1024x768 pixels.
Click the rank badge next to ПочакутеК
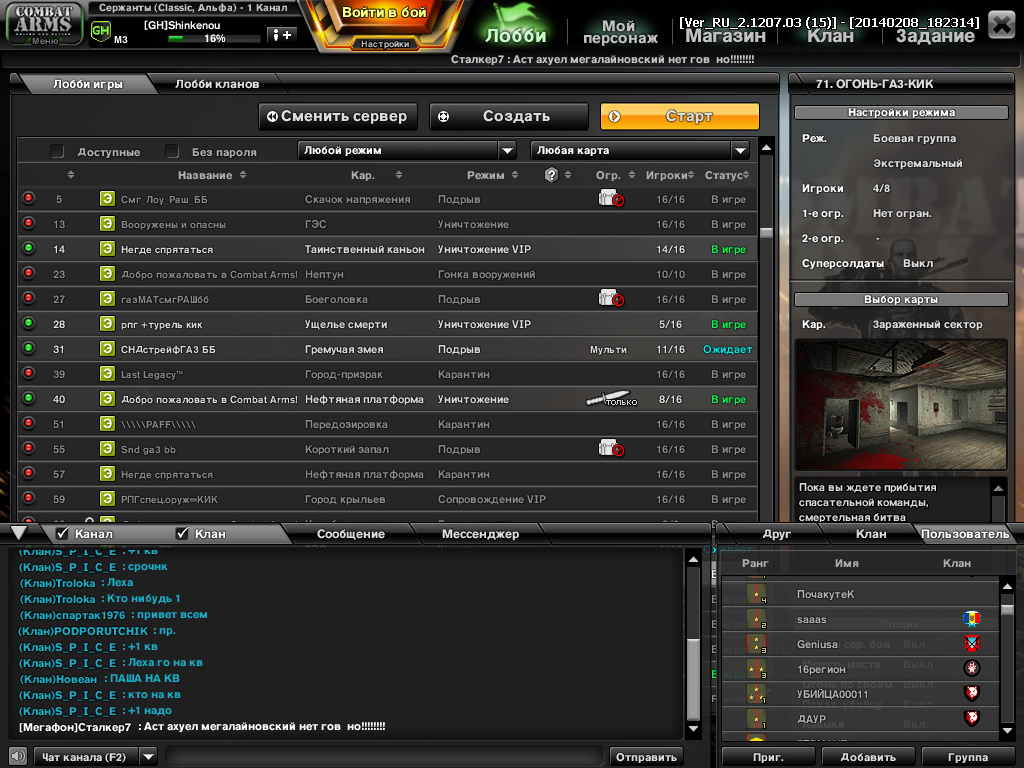[756, 594]
